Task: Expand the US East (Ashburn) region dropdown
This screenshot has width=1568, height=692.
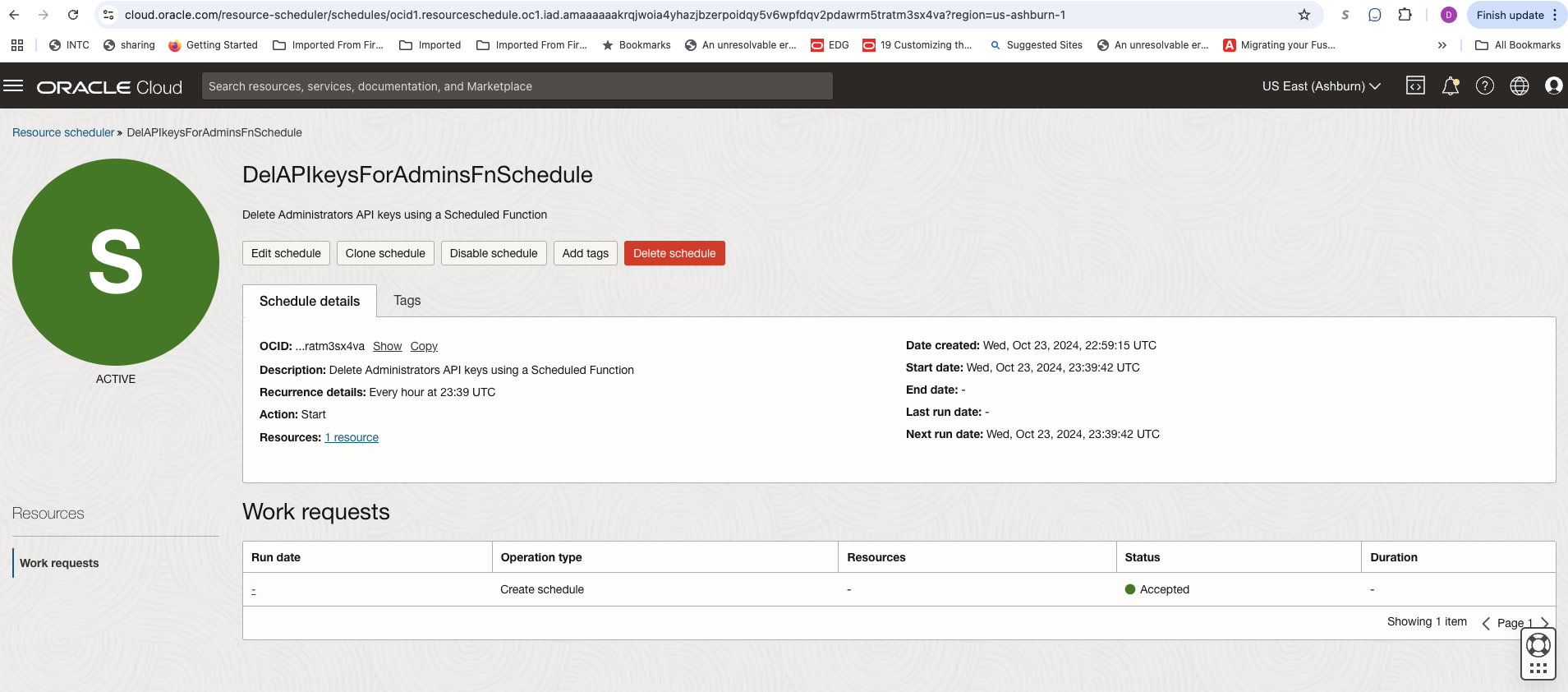Action: 1321,86
